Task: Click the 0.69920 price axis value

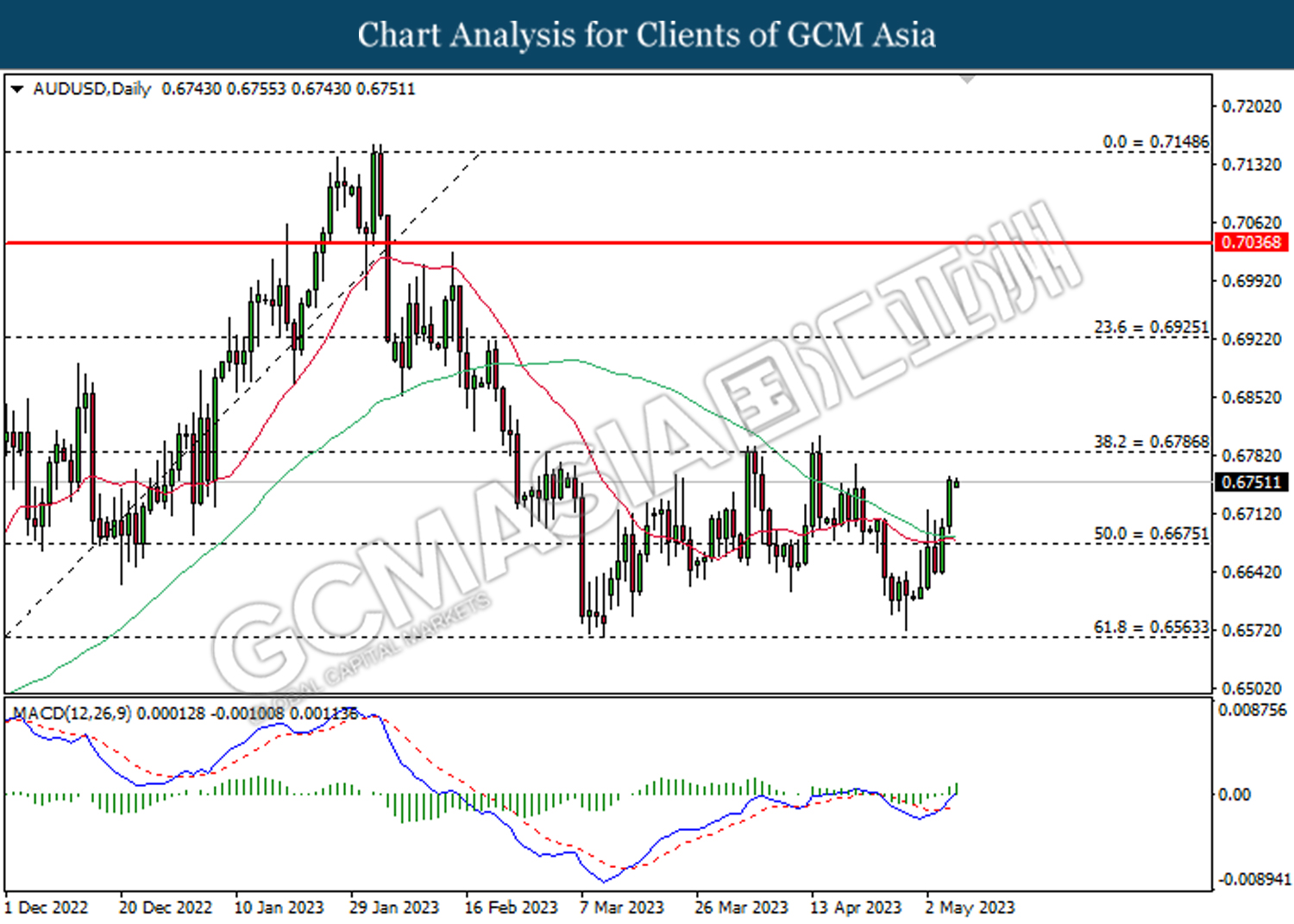Action: pos(1252,280)
